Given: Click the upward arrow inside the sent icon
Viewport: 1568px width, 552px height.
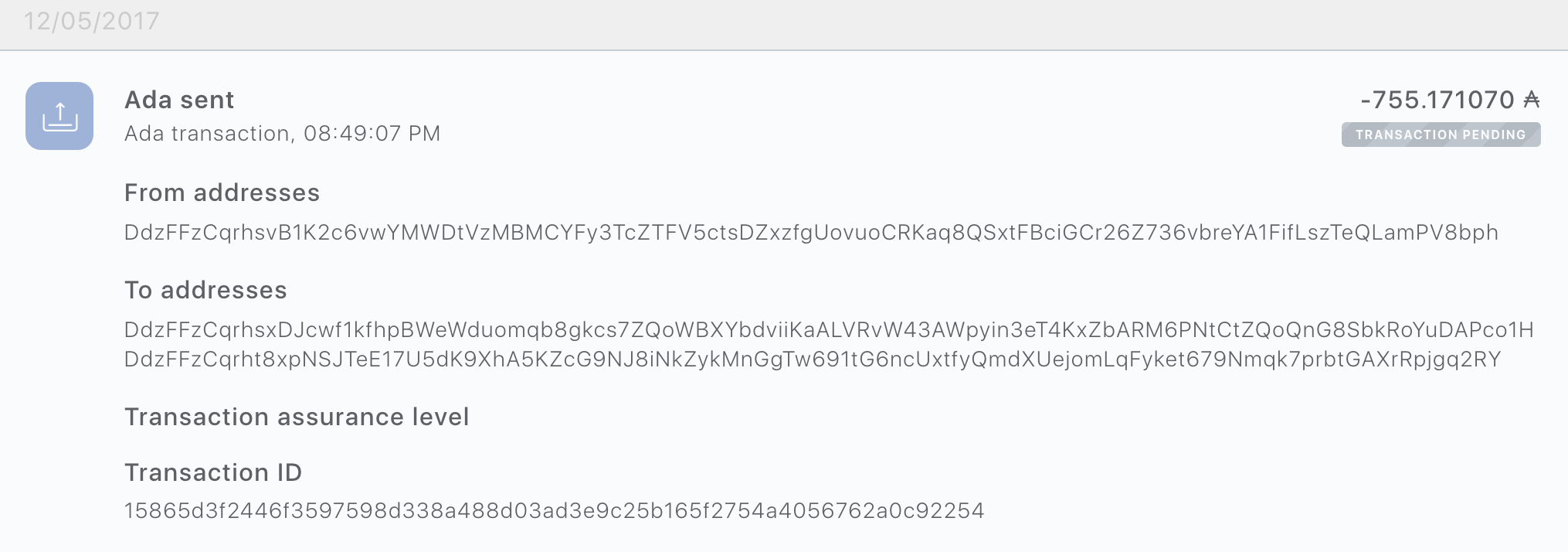Looking at the screenshot, I should 60,112.
